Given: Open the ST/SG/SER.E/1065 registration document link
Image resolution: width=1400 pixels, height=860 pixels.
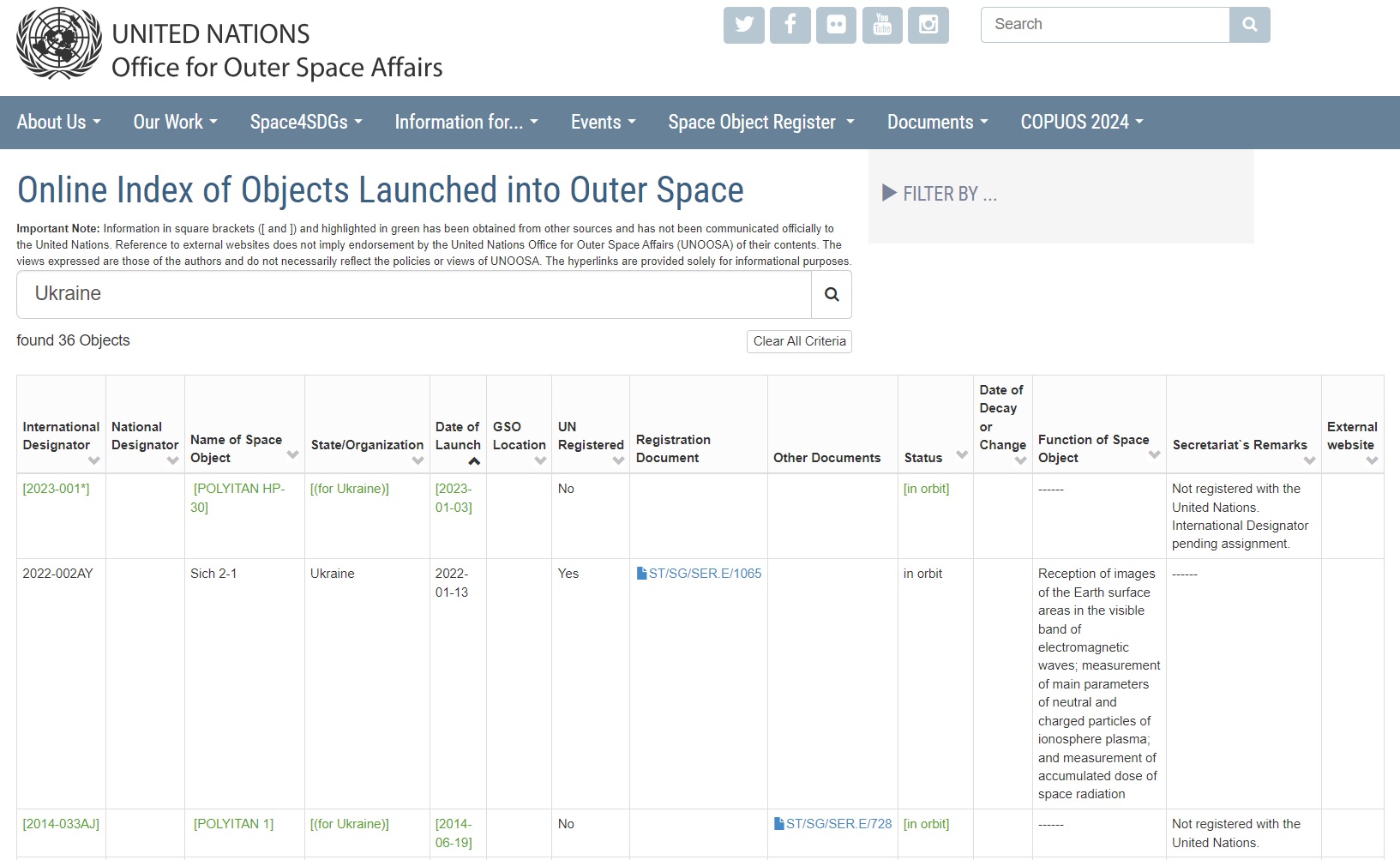Looking at the screenshot, I should click(705, 574).
